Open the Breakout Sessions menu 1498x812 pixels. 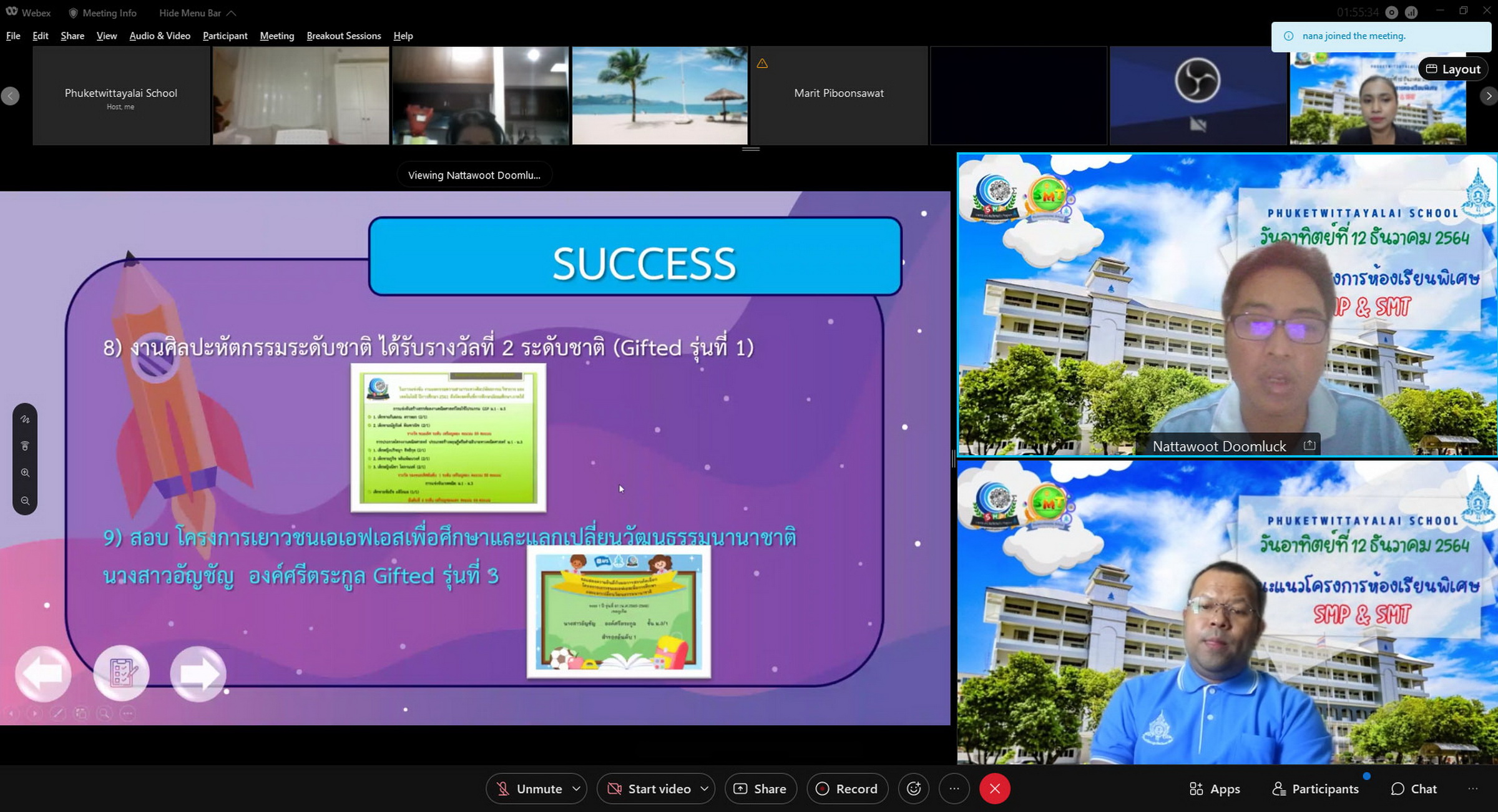pos(344,36)
